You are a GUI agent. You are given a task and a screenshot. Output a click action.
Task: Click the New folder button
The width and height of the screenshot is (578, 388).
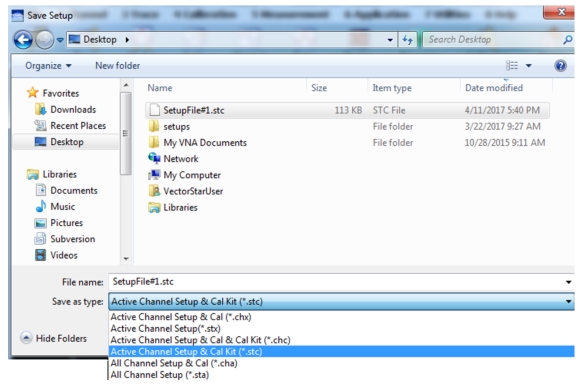pos(118,66)
